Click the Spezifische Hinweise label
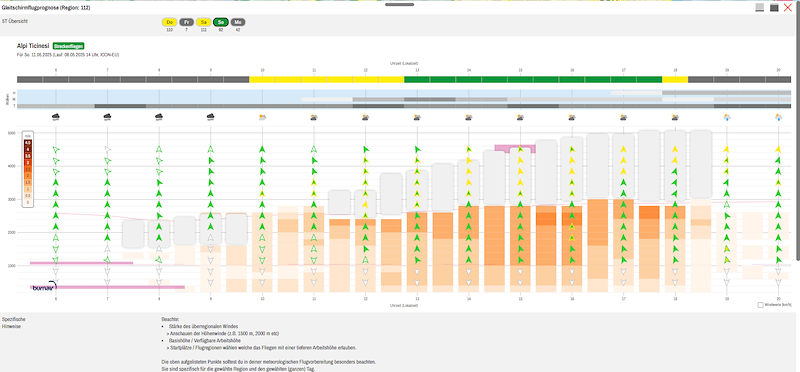Viewport: 800px width, 372px height. tap(14, 323)
